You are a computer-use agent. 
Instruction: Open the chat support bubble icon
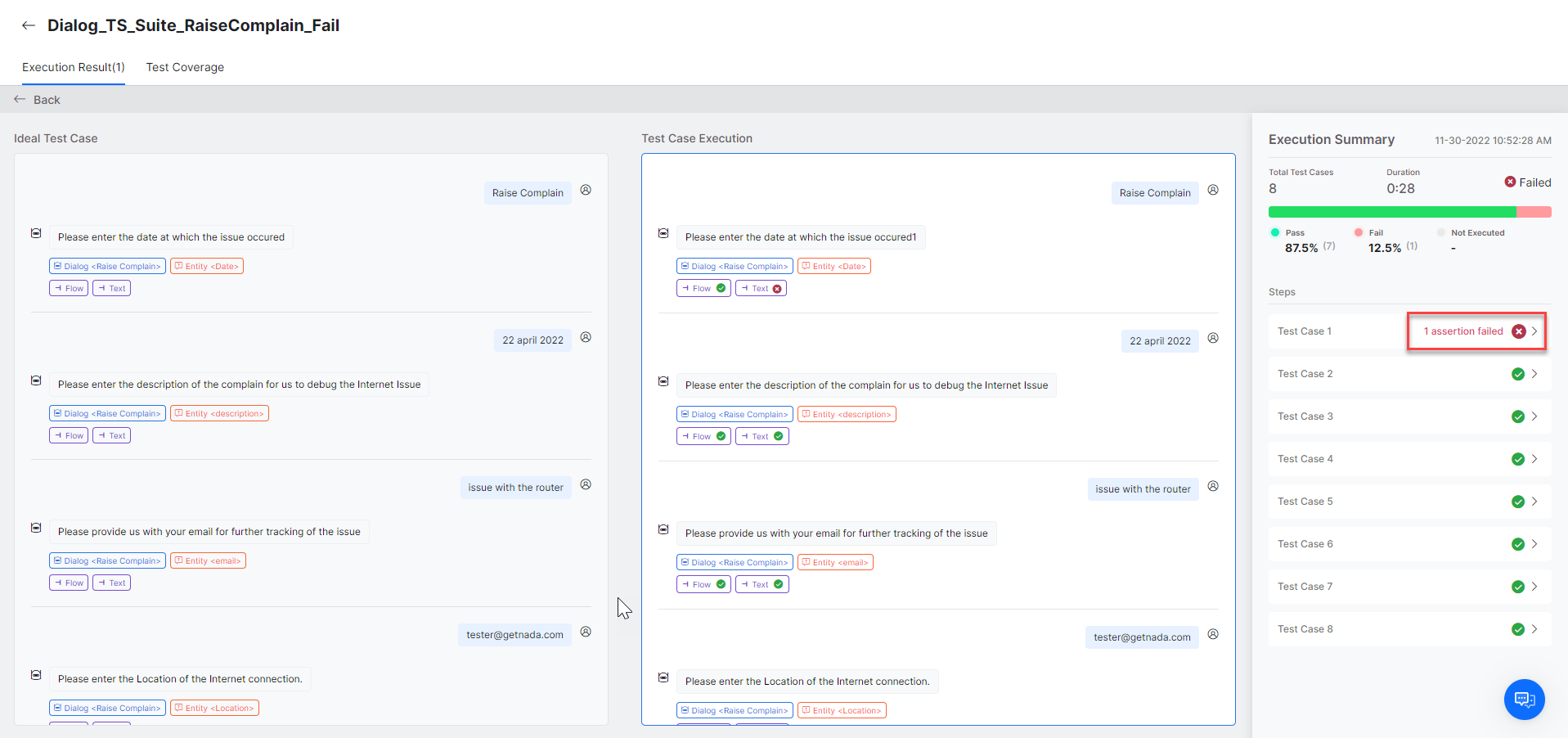tap(1524, 699)
